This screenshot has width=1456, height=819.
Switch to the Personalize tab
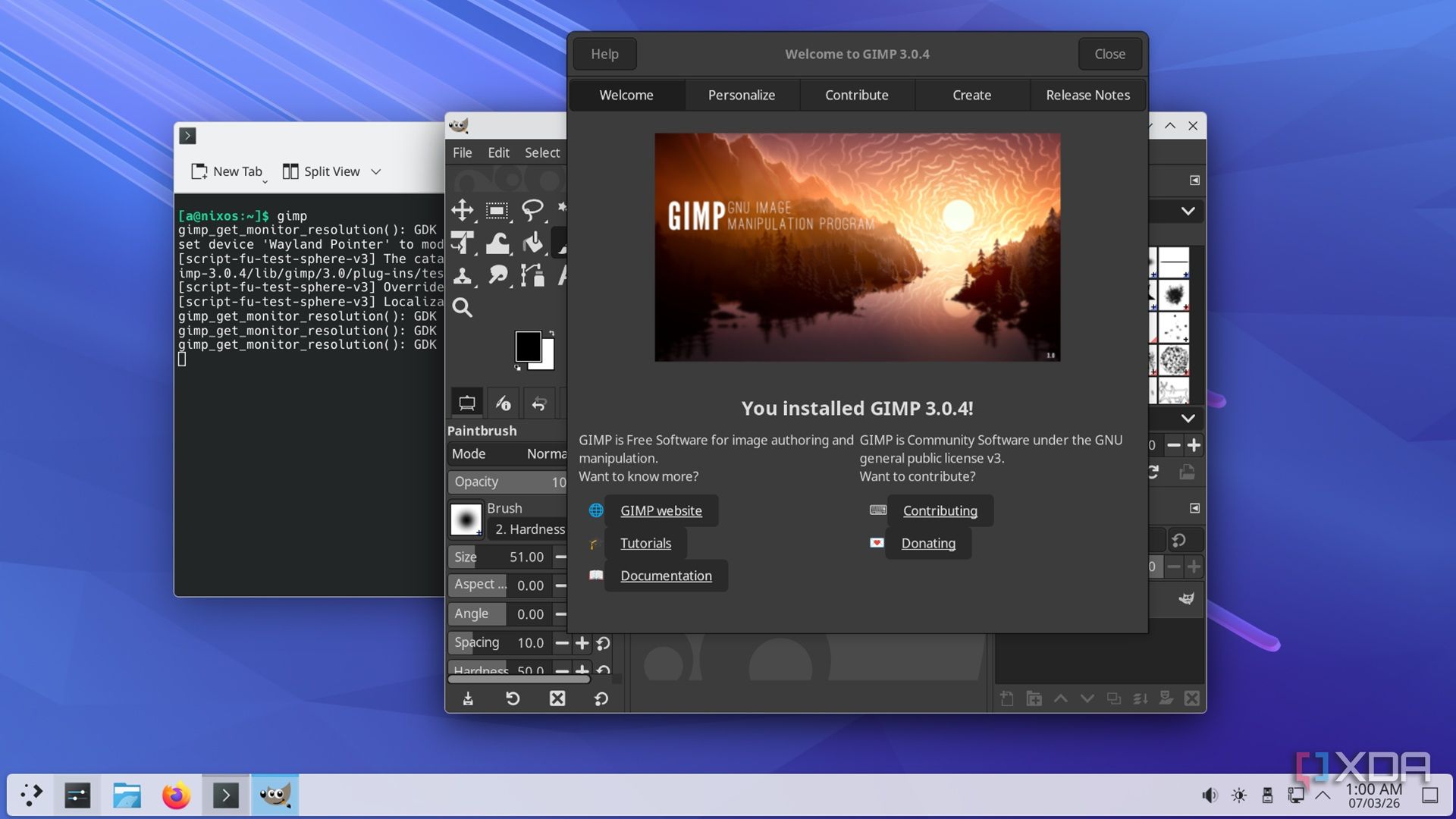point(741,95)
